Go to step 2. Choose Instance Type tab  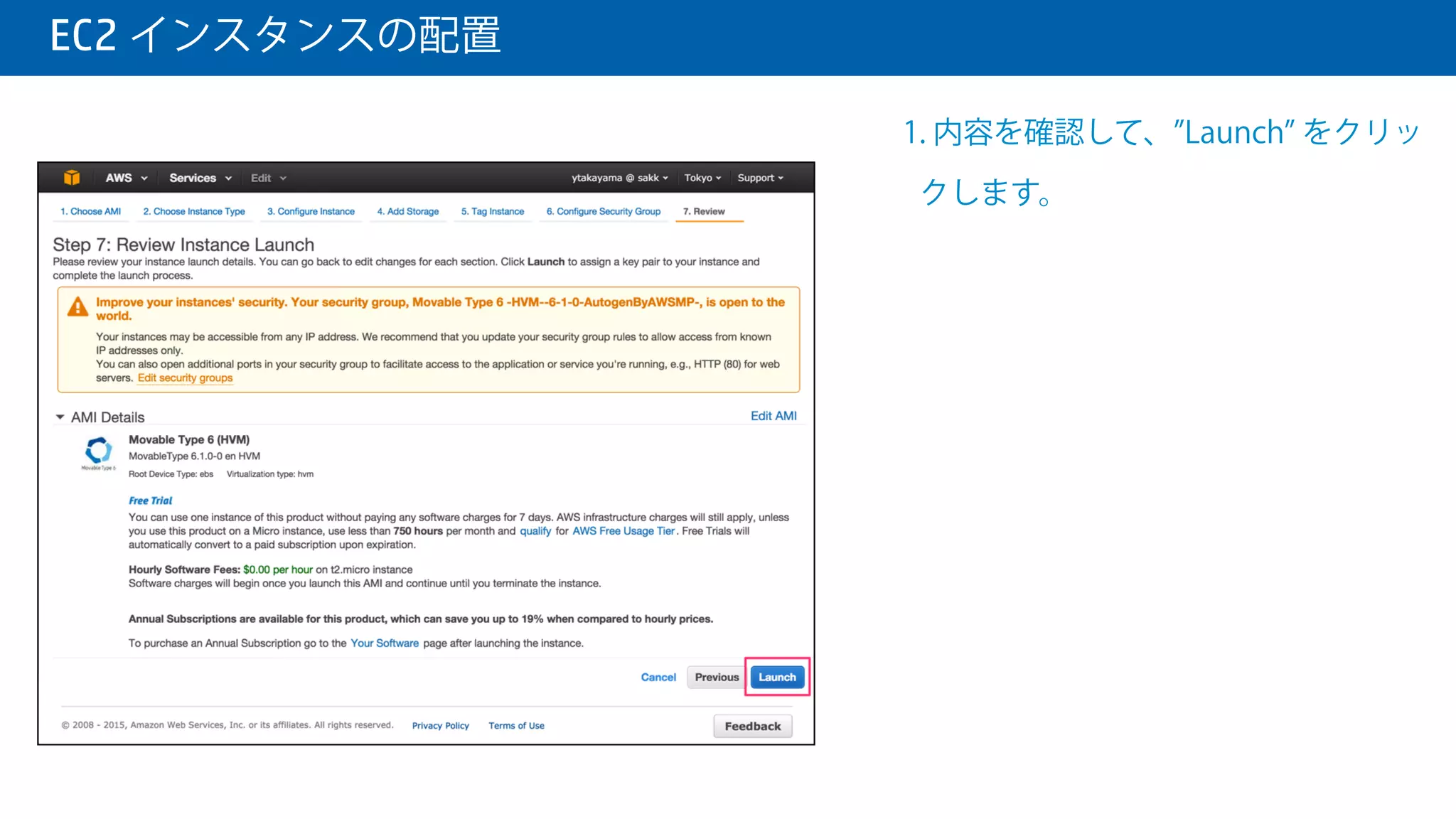pyautogui.click(x=194, y=211)
